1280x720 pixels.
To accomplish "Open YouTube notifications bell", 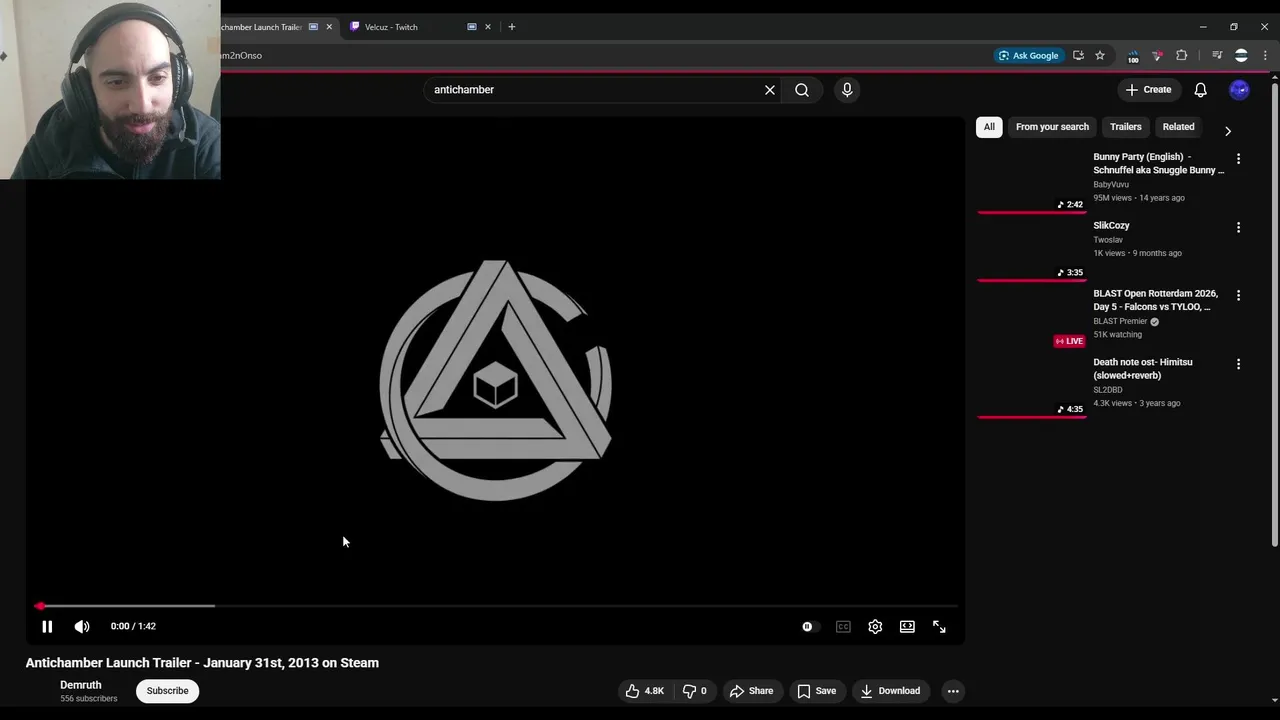I will tap(1200, 90).
